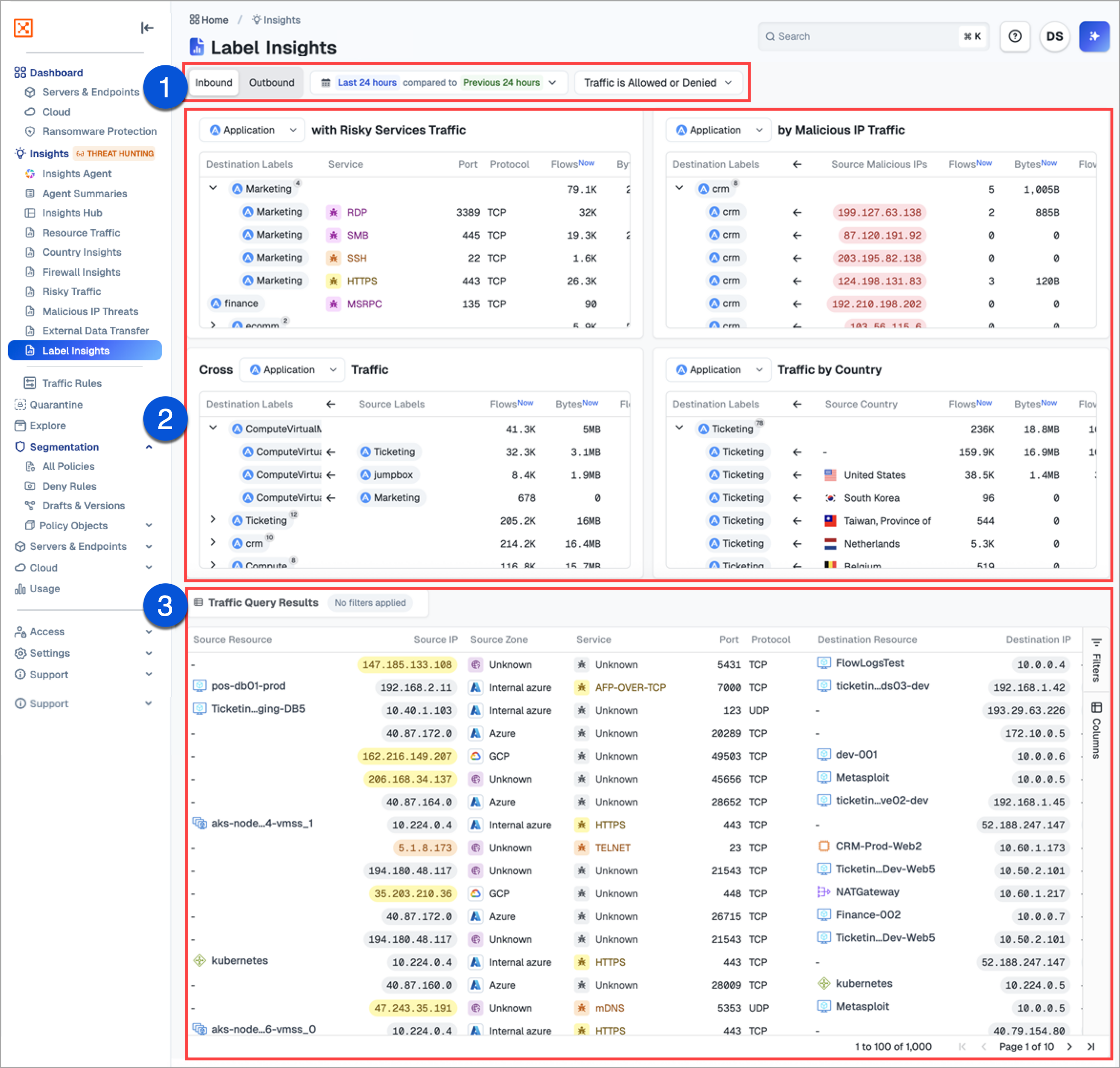Image resolution: width=1120 pixels, height=1068 pixels.
Task: Open the Columns panel beside Traffic Query Results
Action: tap(1097, 724)
